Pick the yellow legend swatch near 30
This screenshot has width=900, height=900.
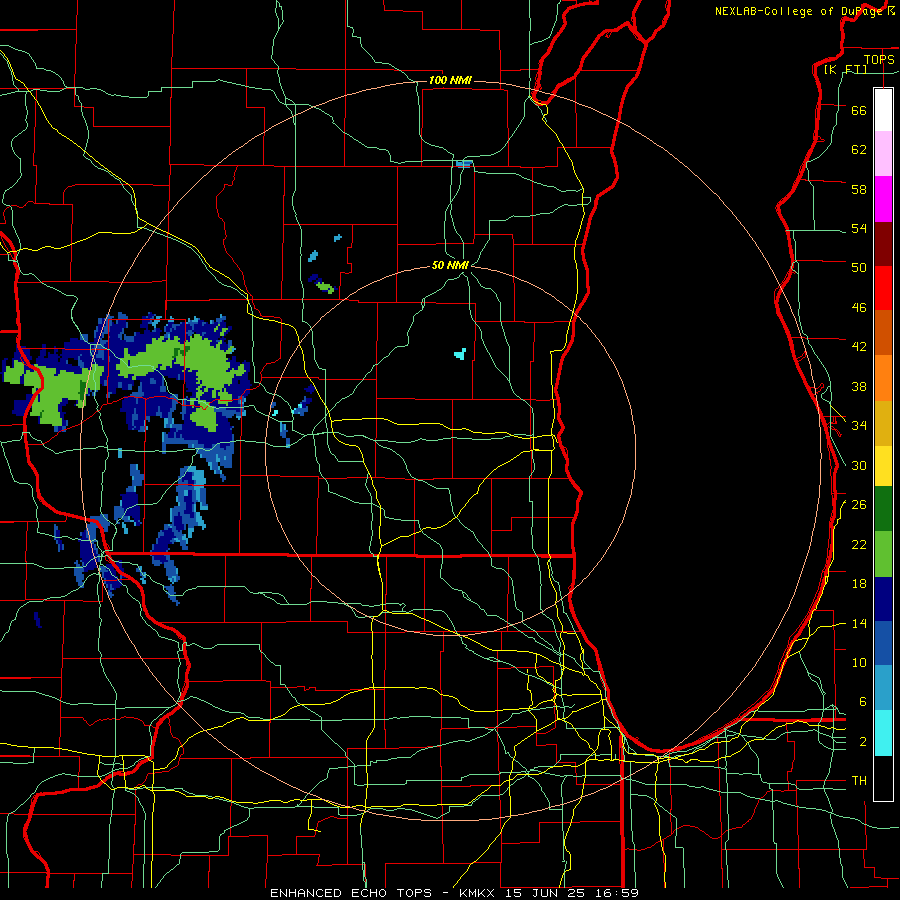tap(883, 466)
